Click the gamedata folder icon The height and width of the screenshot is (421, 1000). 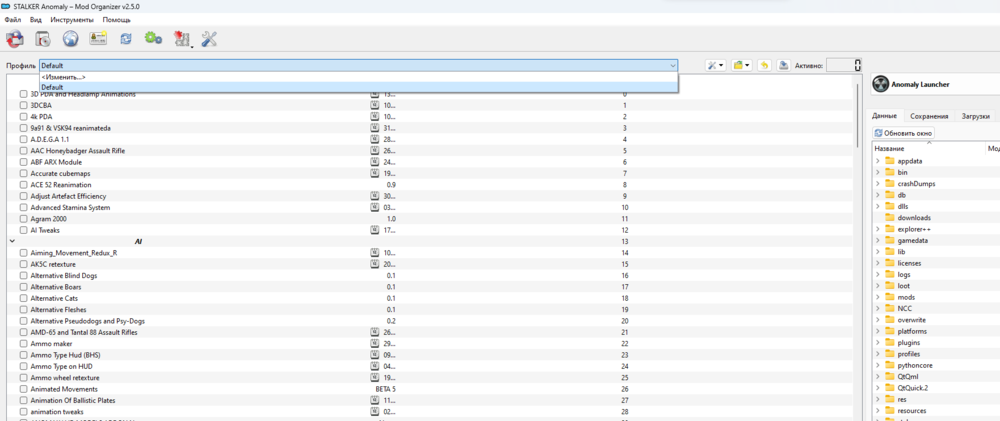point(890,240)
